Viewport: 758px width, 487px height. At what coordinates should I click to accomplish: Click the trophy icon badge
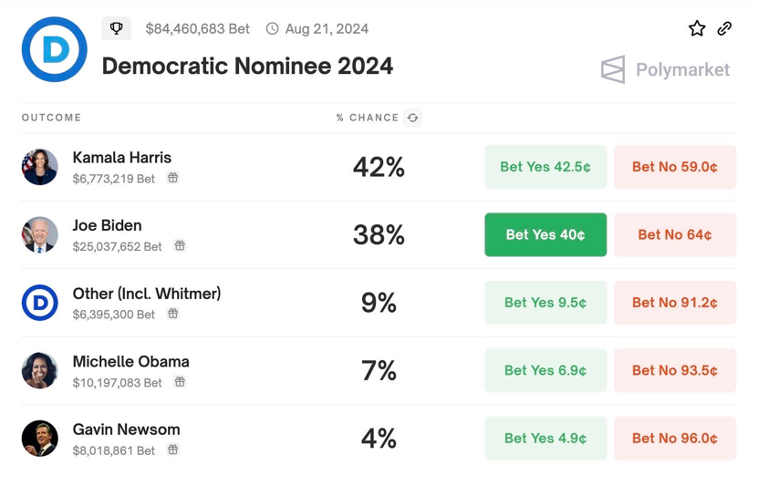point(117,29)
